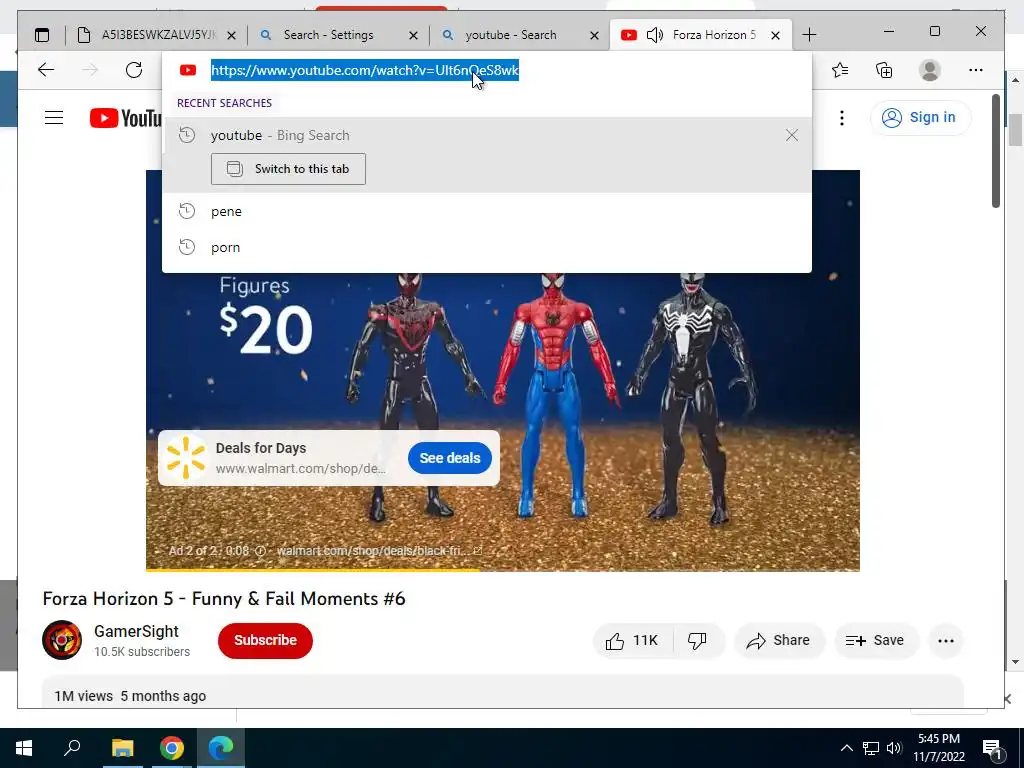Open YouTube settings three-dot menu
The width and height of the screenshot is (1024, 768).
tap(841, 118)
